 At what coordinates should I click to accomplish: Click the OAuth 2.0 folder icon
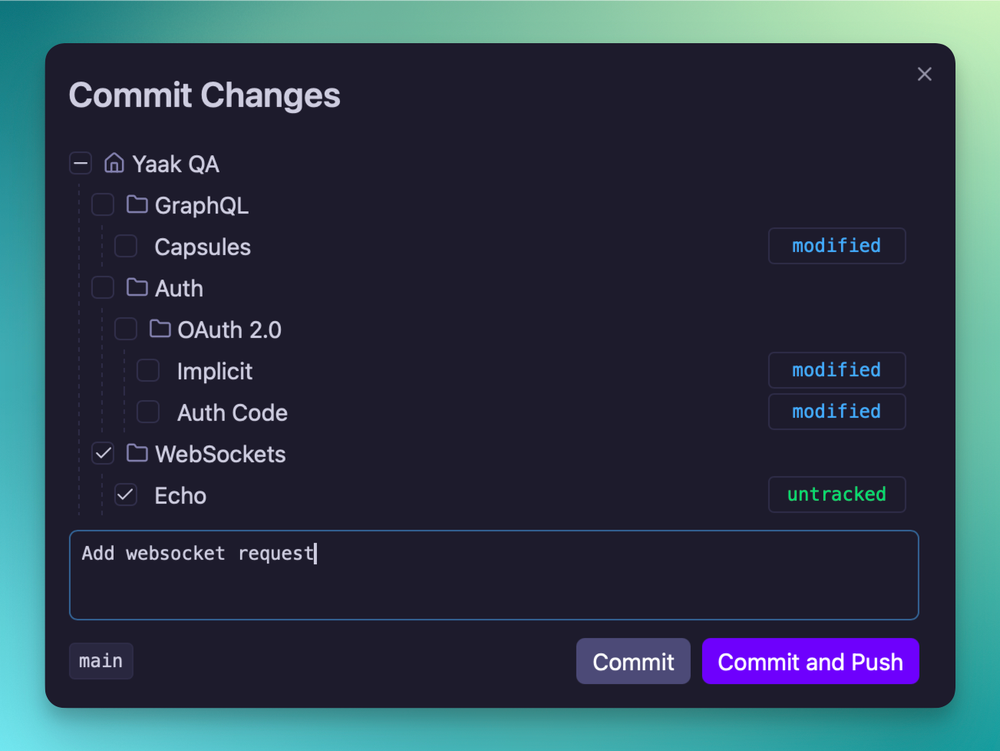point(160,329)
